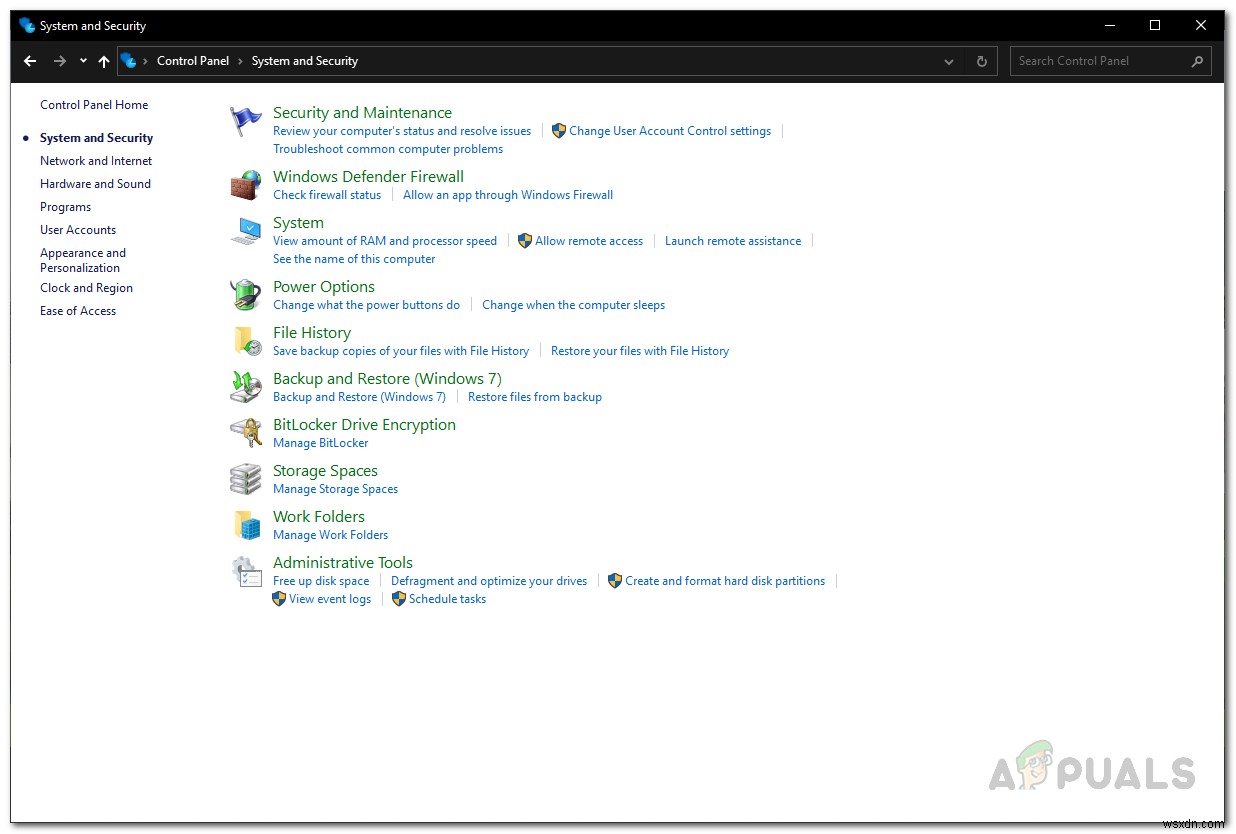Click Restore your files with File History

tap(640, 351)
